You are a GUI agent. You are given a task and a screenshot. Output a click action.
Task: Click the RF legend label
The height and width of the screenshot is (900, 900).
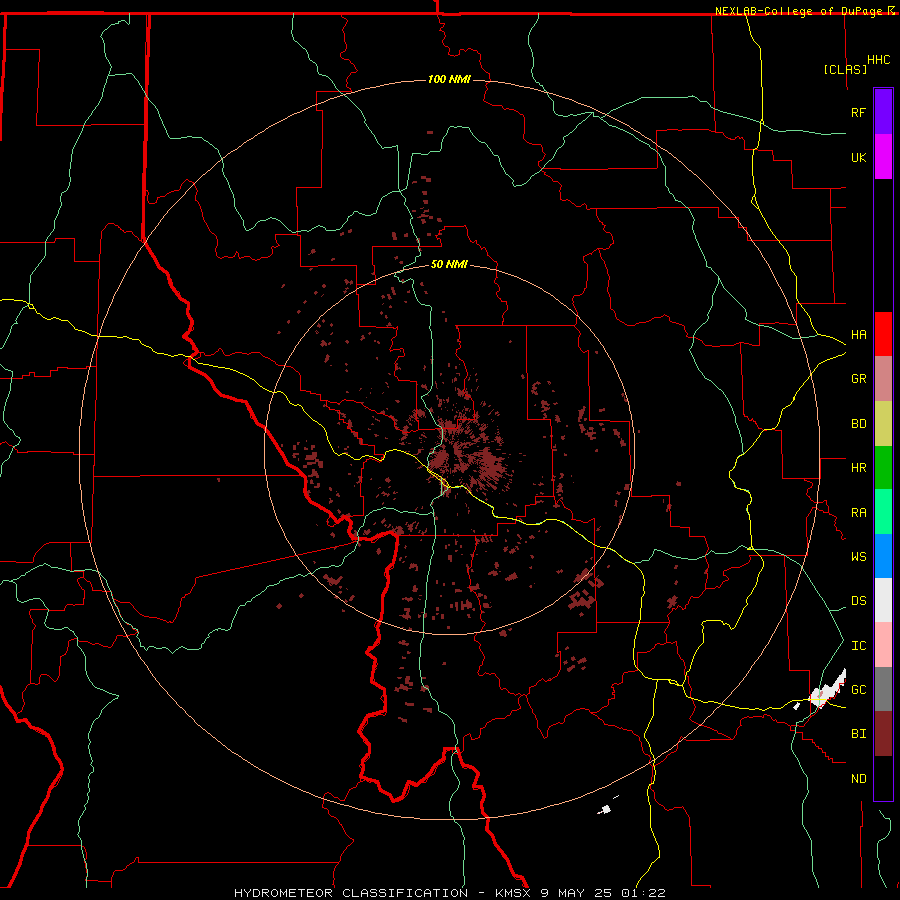[x=858, y=112]
